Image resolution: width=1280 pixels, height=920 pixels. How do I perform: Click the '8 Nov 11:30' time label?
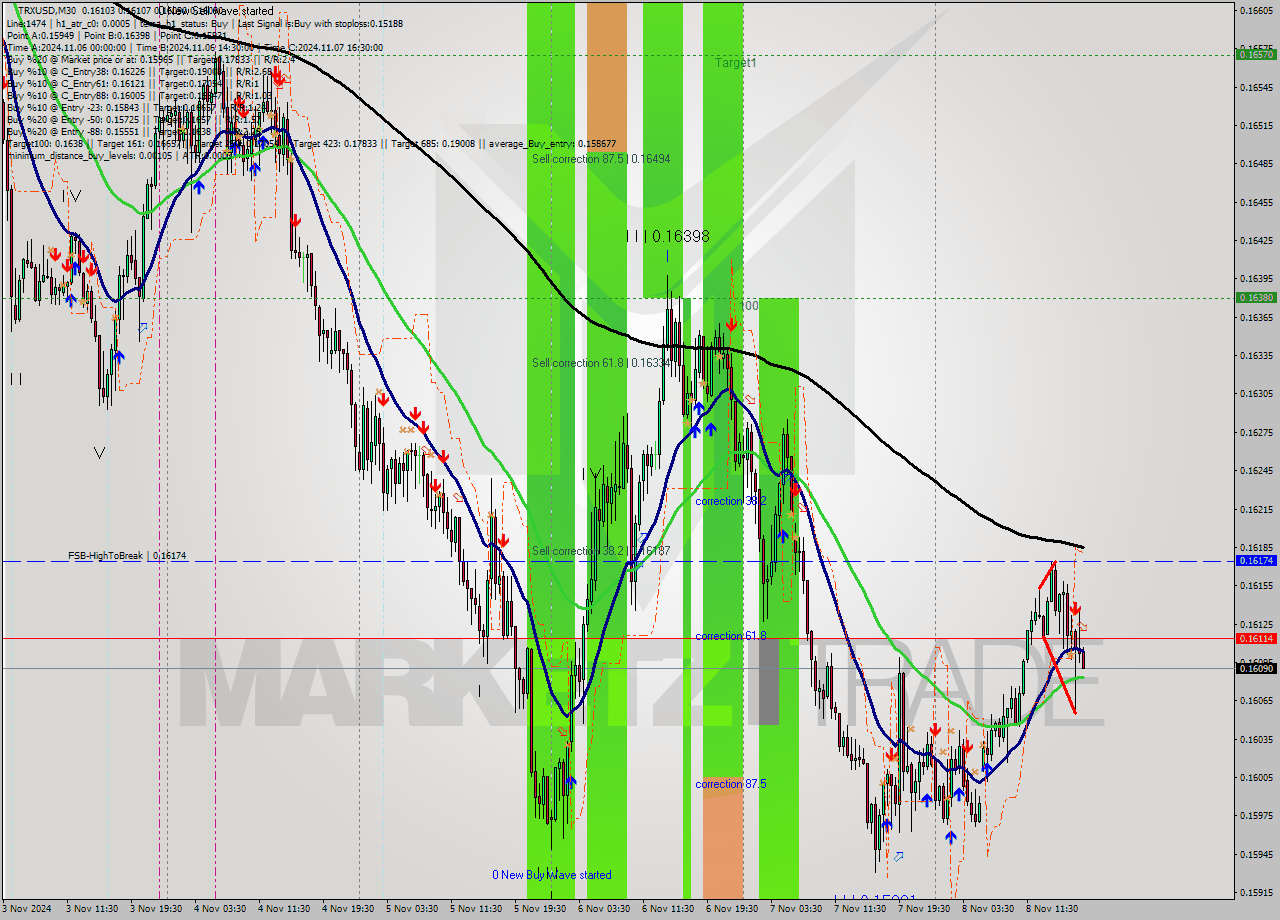pos(1051,909)
